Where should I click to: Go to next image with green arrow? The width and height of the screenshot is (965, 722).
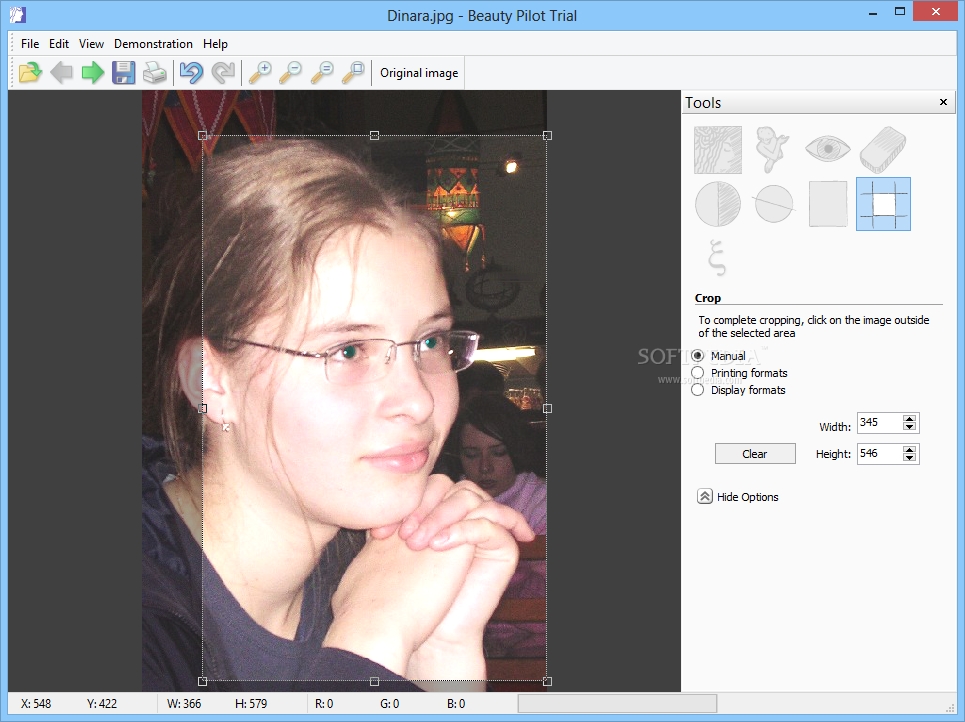click(x=92, y=73)
